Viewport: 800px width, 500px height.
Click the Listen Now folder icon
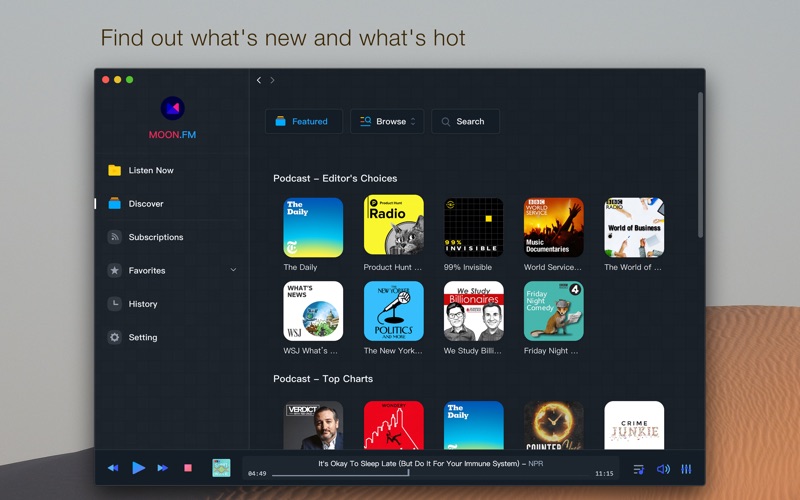click(x=114, y=170)
